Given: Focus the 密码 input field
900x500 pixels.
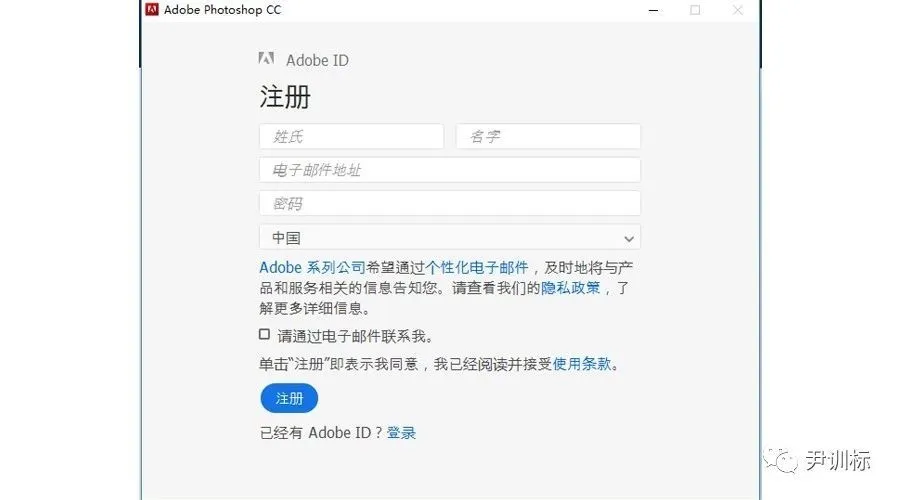Looking at the screenshot, I should pos(450,203).
